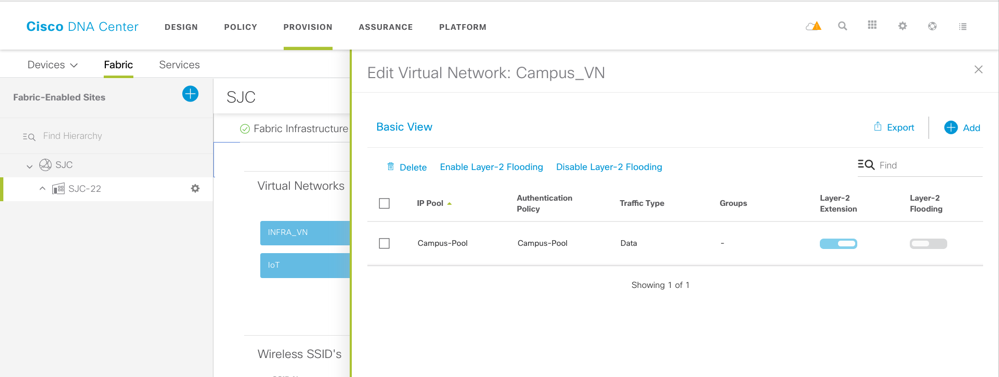Check the Campus-Pool row checkbox
The height and width of the screenshot is (377, 999).
(384, 243)
